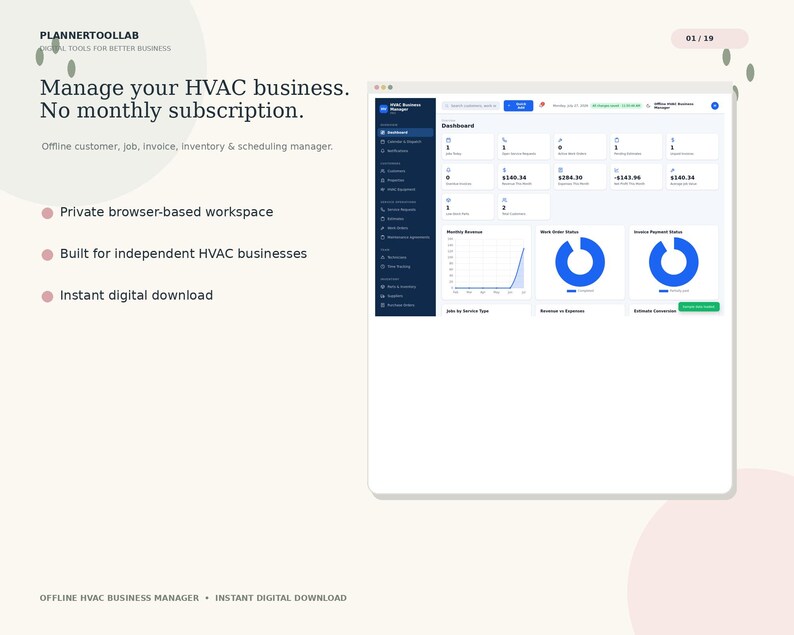Click the PLANNERTOOLLAB brand name

click(89, 35)
